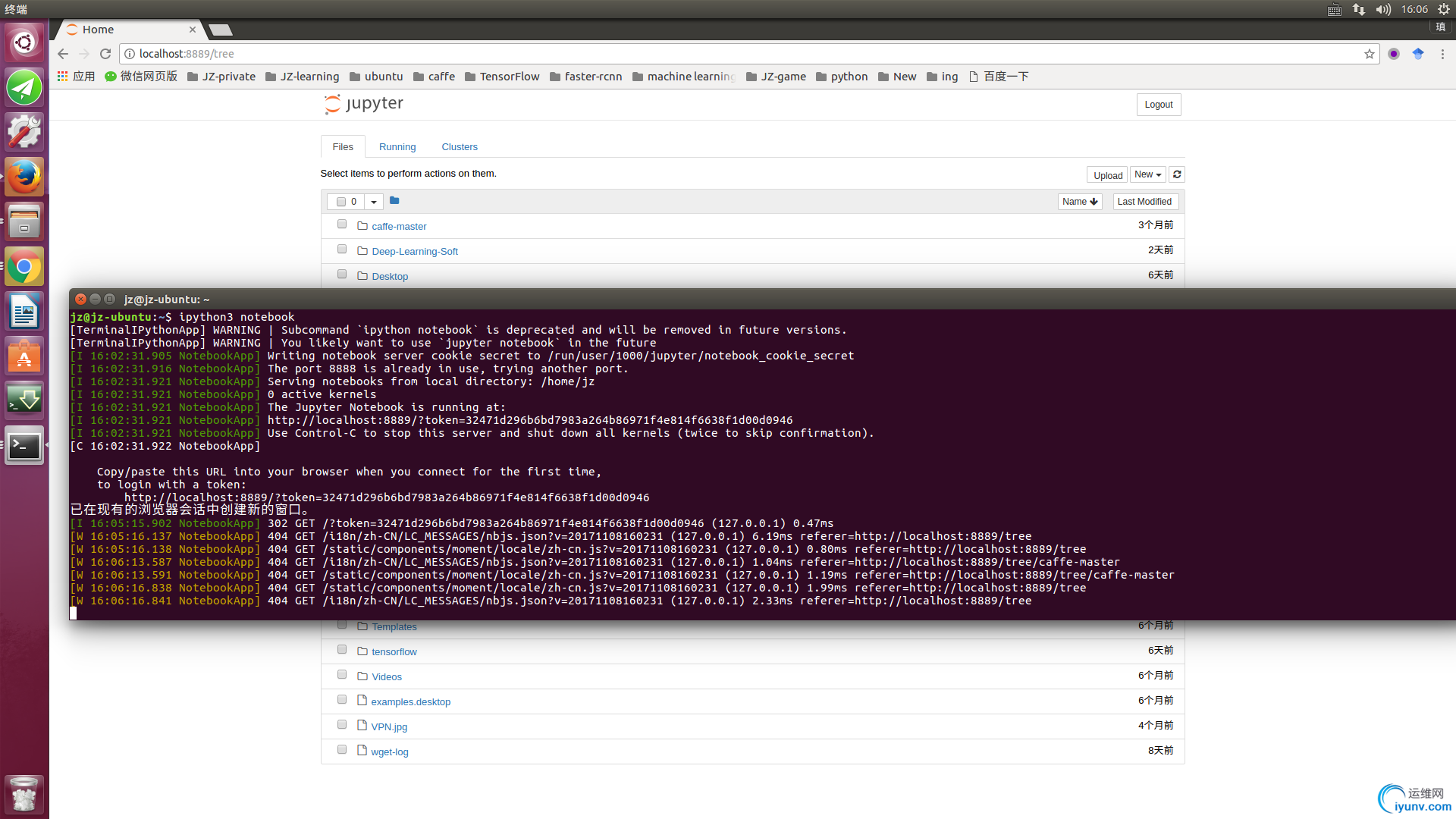Open a new Chrome tab
The height and width of the screenshot is (819, 1456).
(x=221, y=30)
